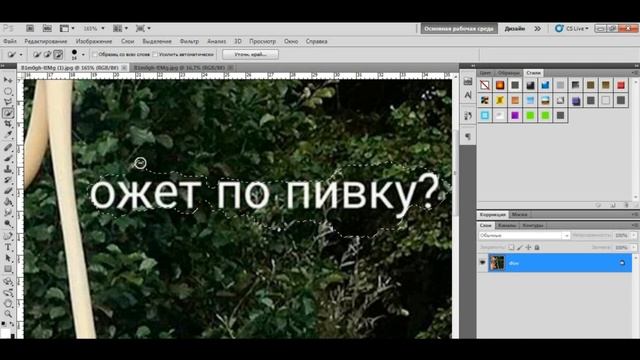Toggle lock transparent pixels
The width and height of the screenshot is (640, 360).
511,247
